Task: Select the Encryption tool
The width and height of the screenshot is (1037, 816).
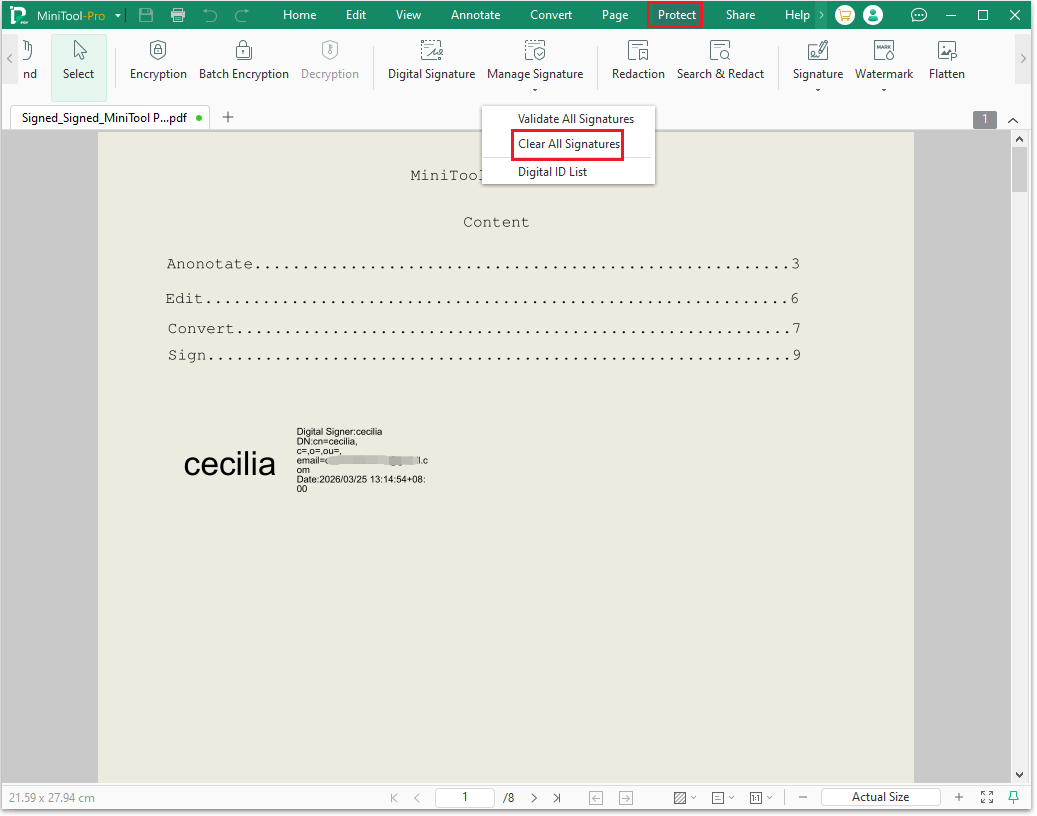Action: coord(157,60)
